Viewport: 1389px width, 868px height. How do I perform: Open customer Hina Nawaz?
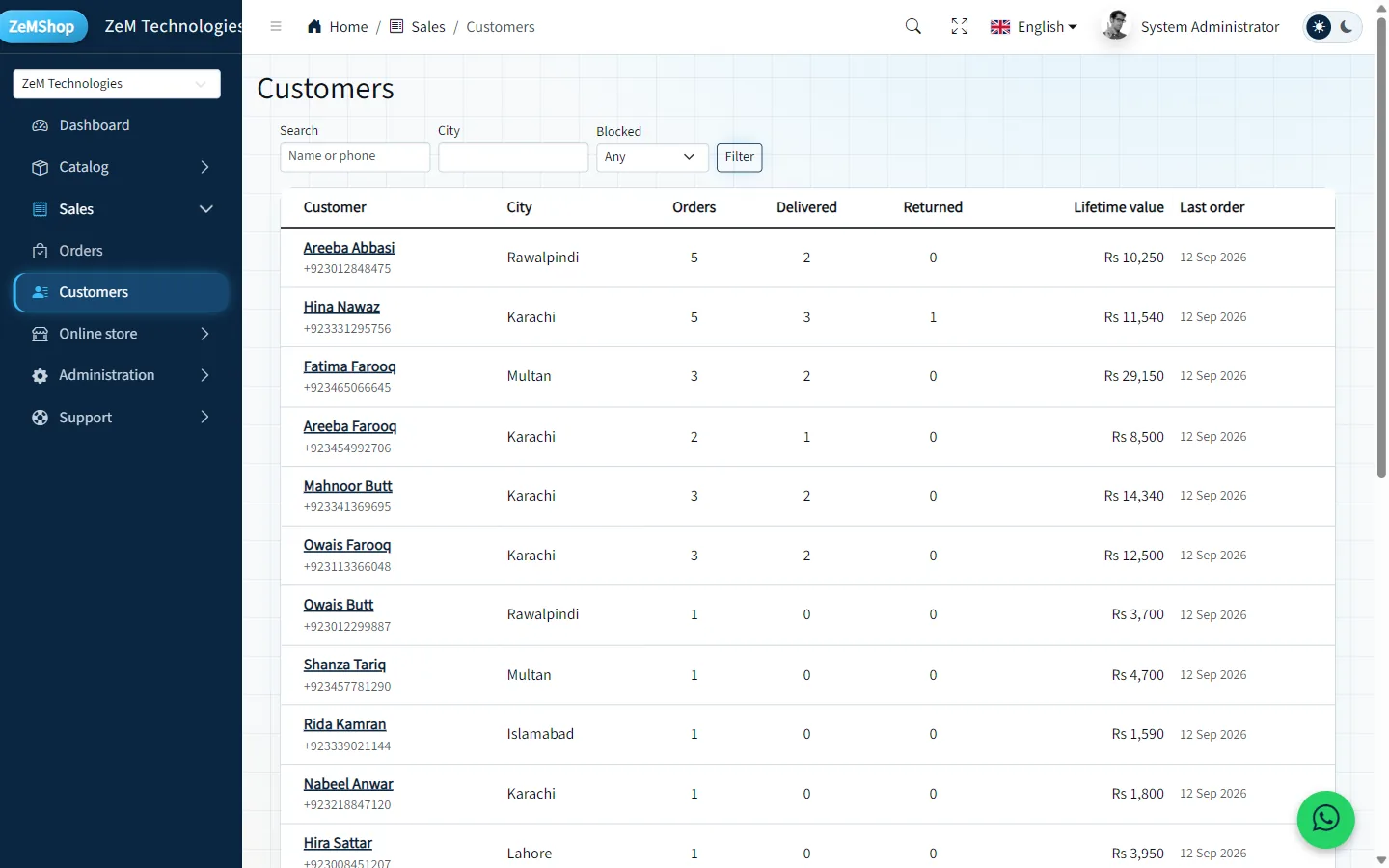[341, 307]
